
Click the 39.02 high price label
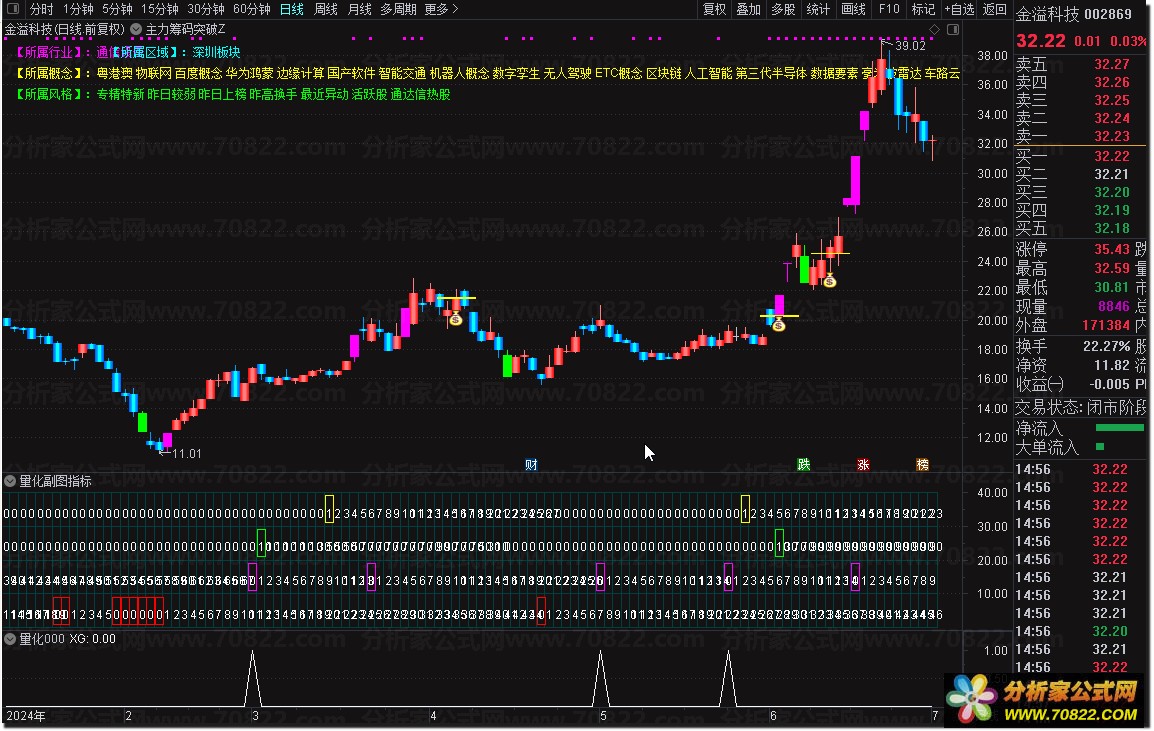tap(910, 46)
